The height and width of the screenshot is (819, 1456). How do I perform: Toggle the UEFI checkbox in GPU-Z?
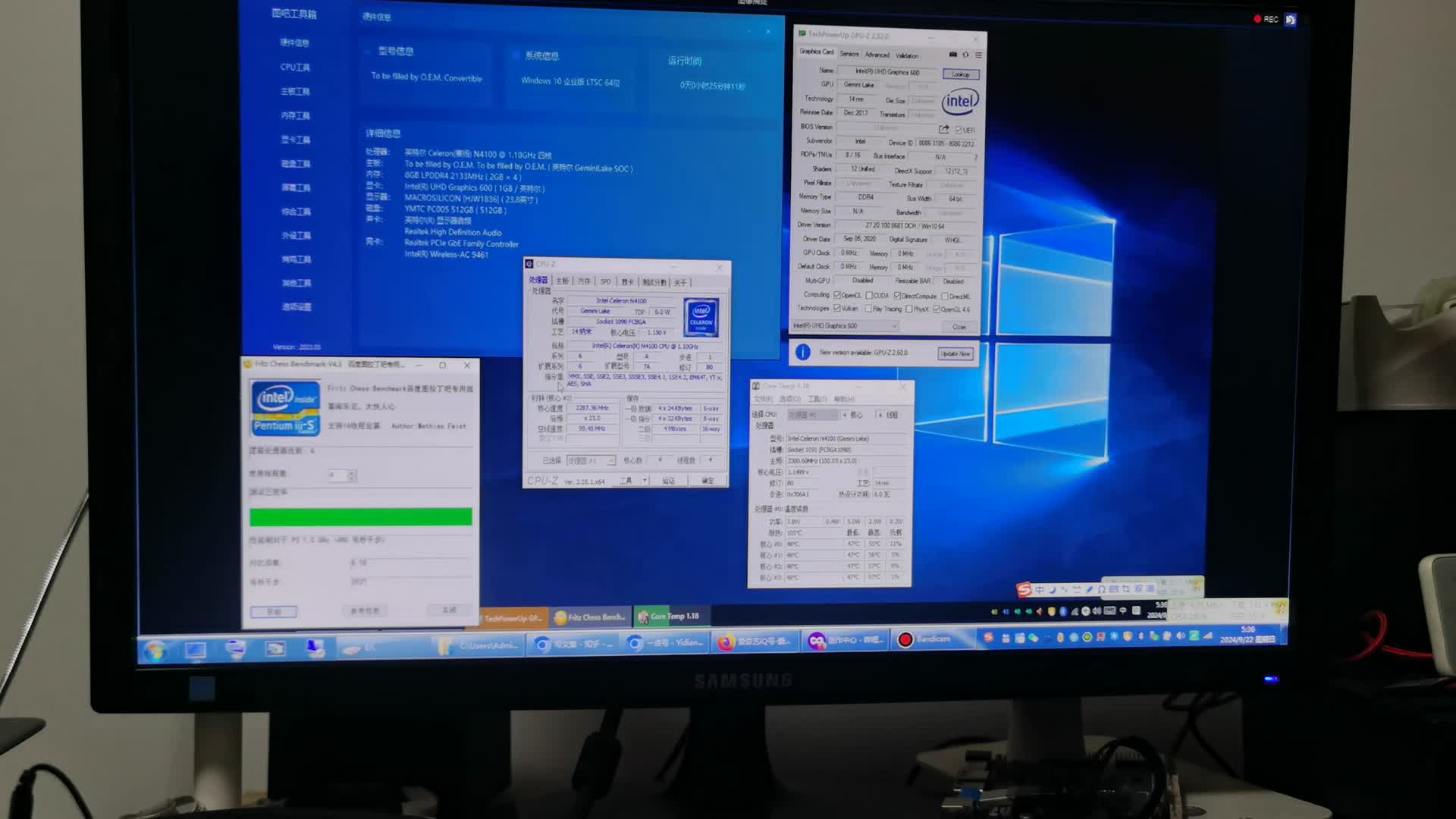pyautogui.click(x=959, y=130)
